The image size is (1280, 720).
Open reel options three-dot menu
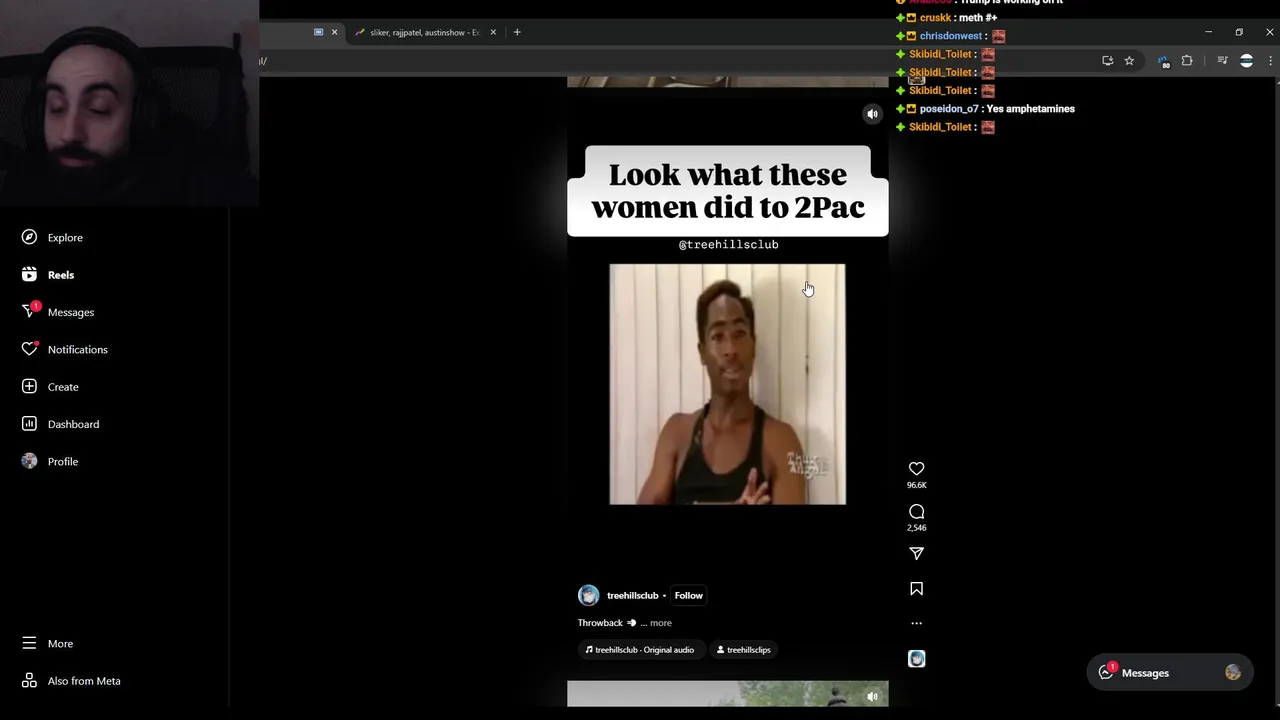(x=916, y=623)
